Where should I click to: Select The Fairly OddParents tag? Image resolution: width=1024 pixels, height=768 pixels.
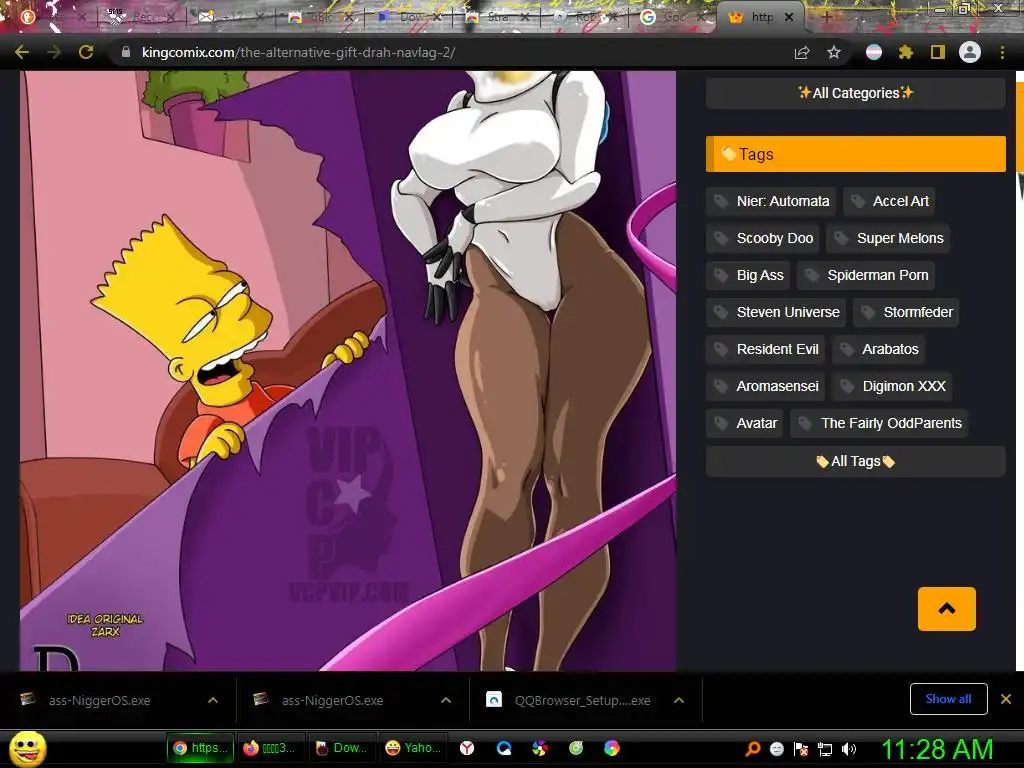(879, 423)
